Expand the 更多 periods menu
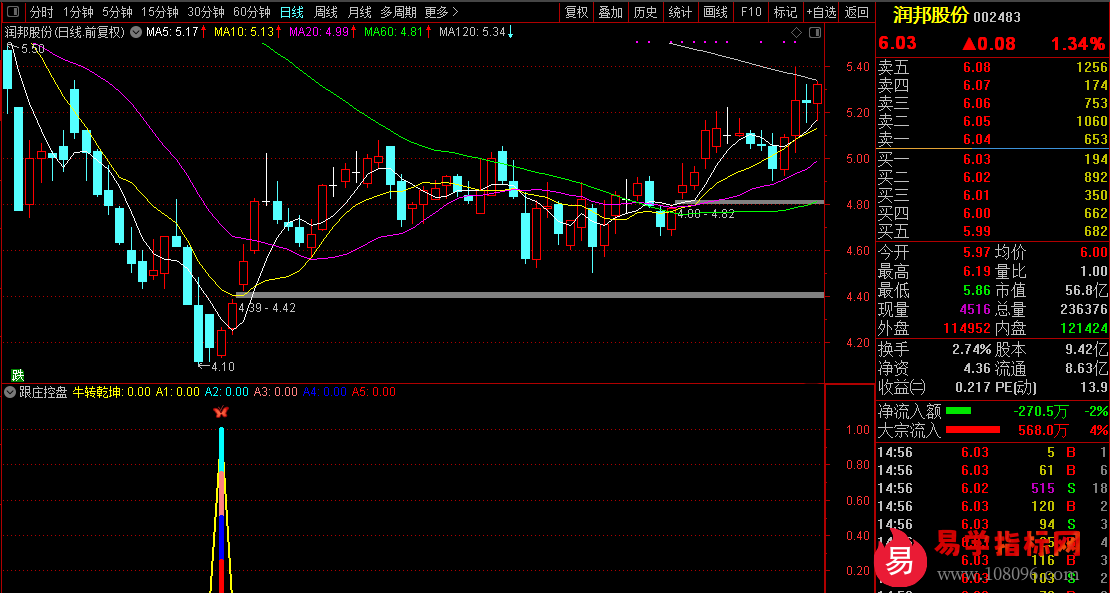Image resolution: width=1110 pixels, height=593 pixels. 442,11
